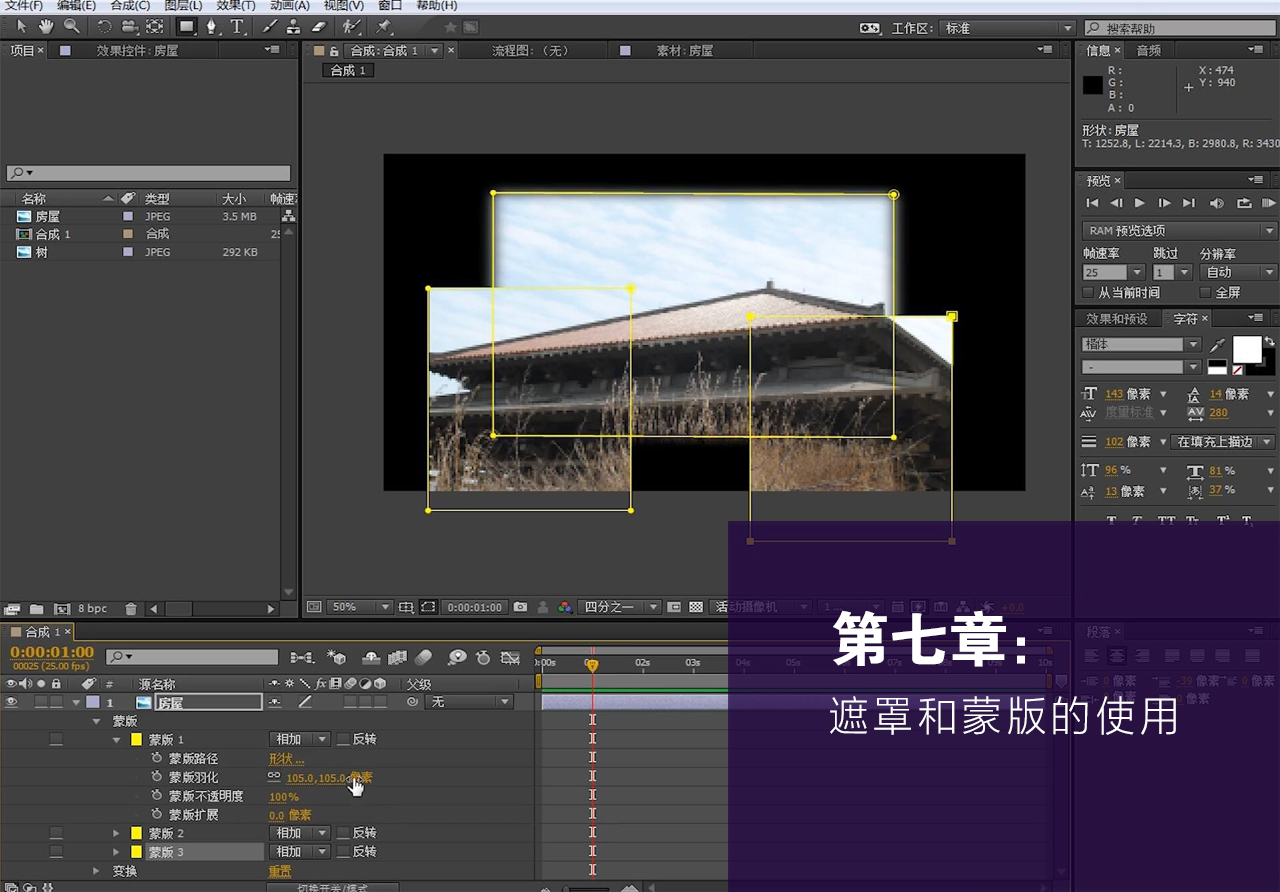Click the eyedropper in Character panel
The width and height of the screenshot is (1280, 892).
[x=1217, y=345]
